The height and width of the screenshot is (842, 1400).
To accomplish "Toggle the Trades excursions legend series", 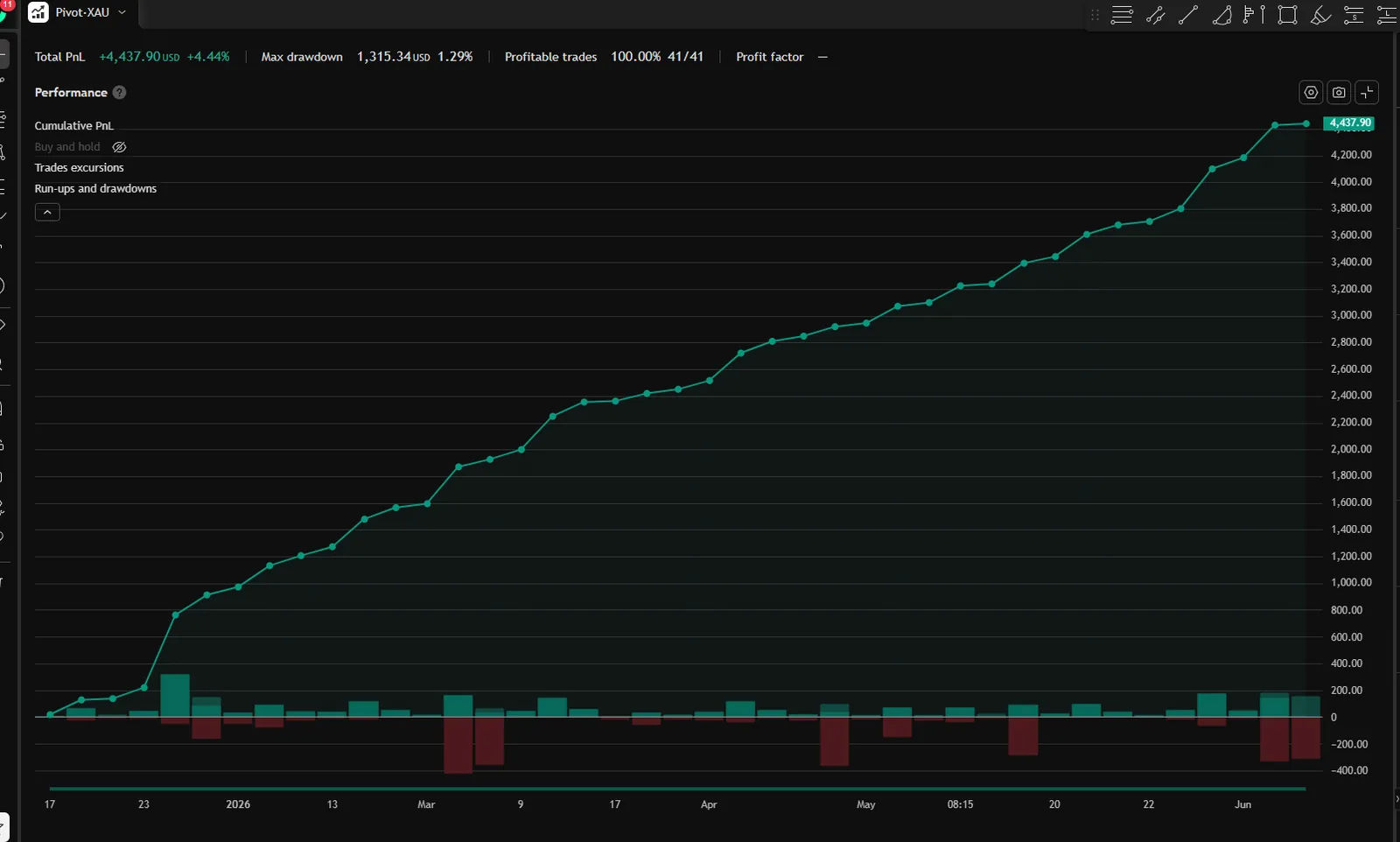I will point(79,167).
